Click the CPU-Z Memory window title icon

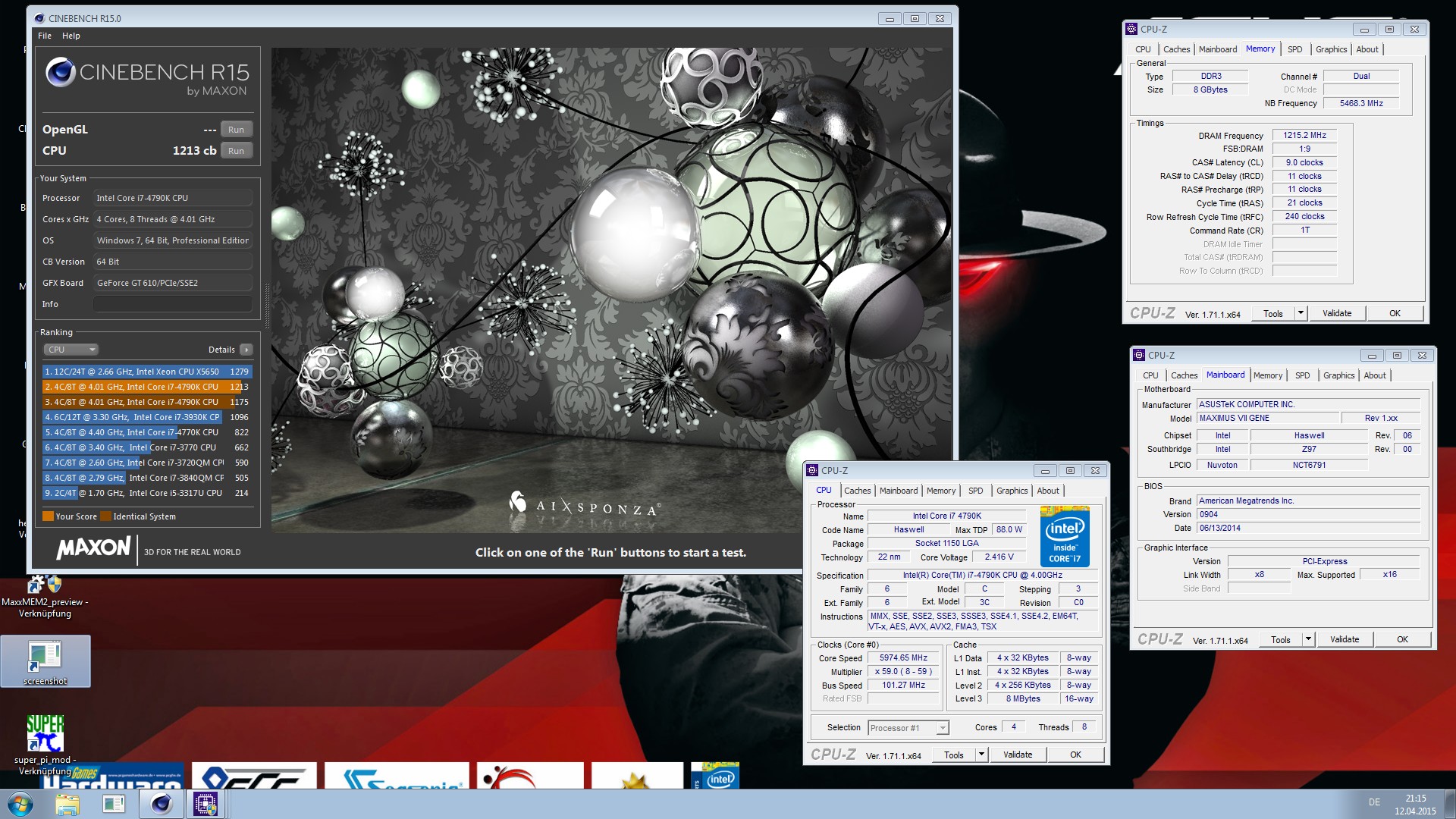pyautogui.click(x=1131, y=29)
